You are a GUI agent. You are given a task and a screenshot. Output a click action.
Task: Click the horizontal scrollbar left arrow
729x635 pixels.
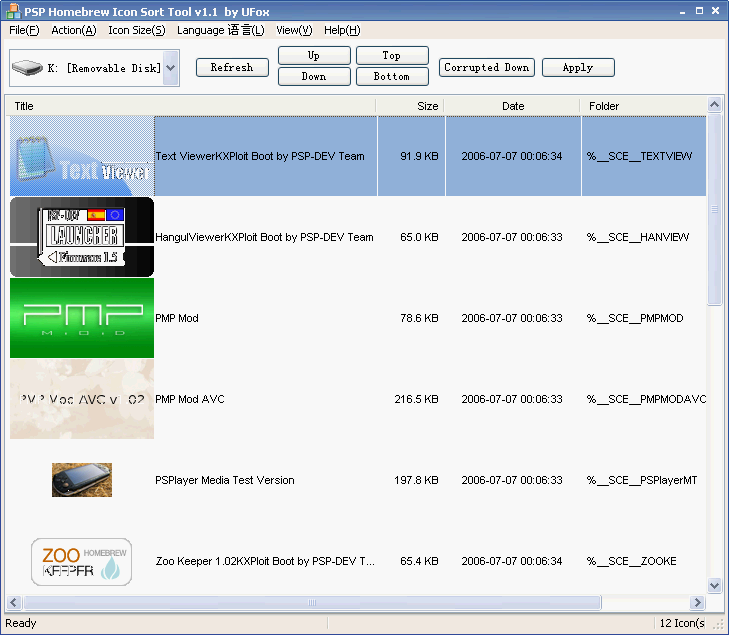(x=13, y=603)
